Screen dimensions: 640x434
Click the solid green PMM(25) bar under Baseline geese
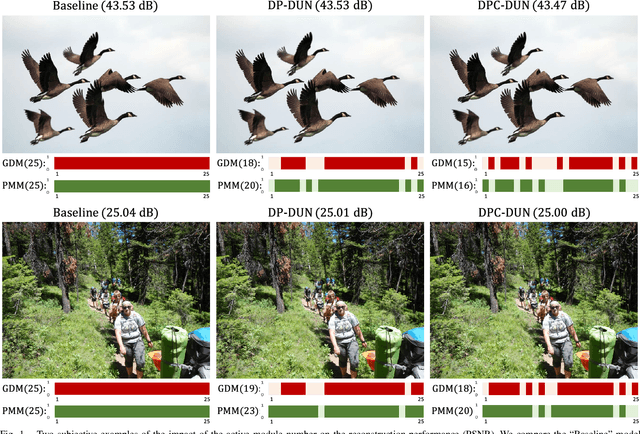pos(132,186)
